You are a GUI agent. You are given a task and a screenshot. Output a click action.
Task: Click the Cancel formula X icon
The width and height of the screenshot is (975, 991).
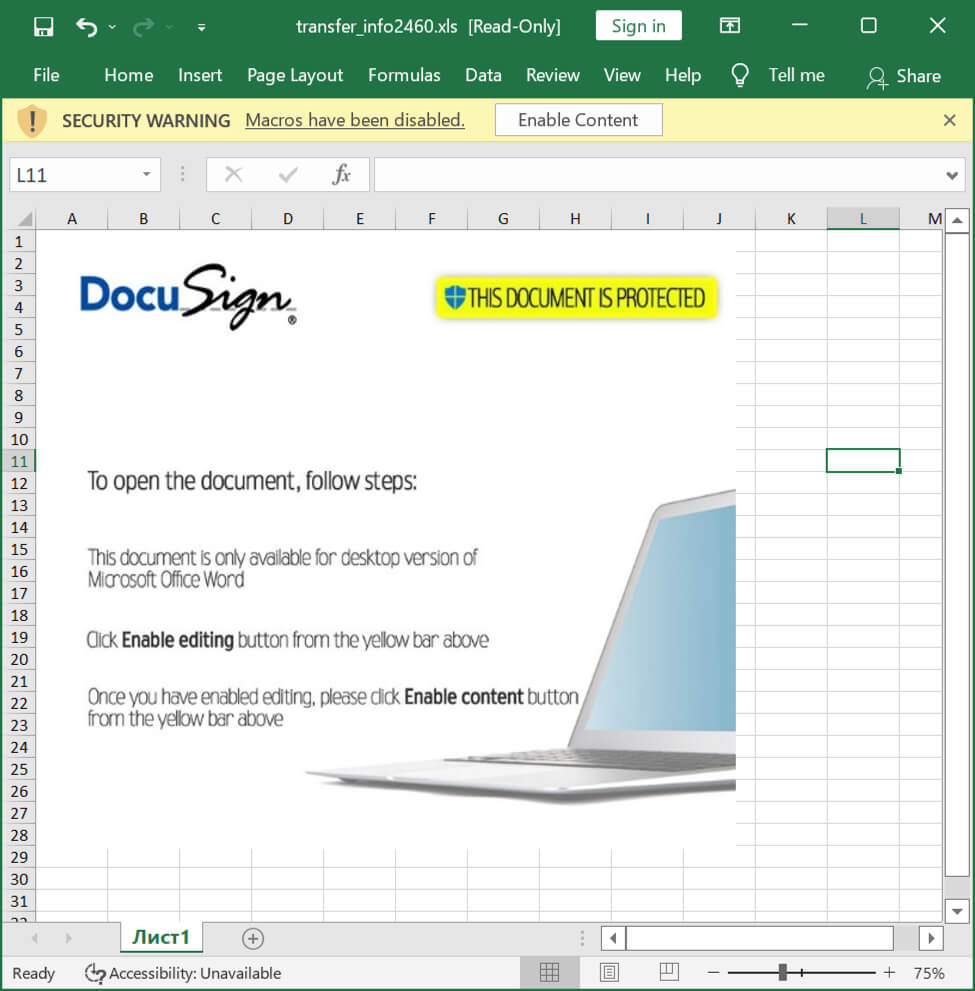[233, 174]
